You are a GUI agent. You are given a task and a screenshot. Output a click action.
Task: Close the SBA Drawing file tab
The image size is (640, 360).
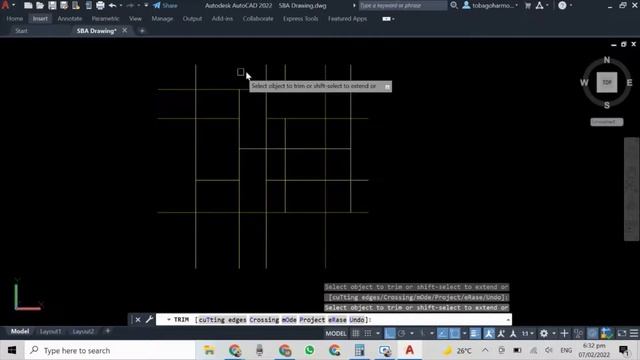point(124,30)
